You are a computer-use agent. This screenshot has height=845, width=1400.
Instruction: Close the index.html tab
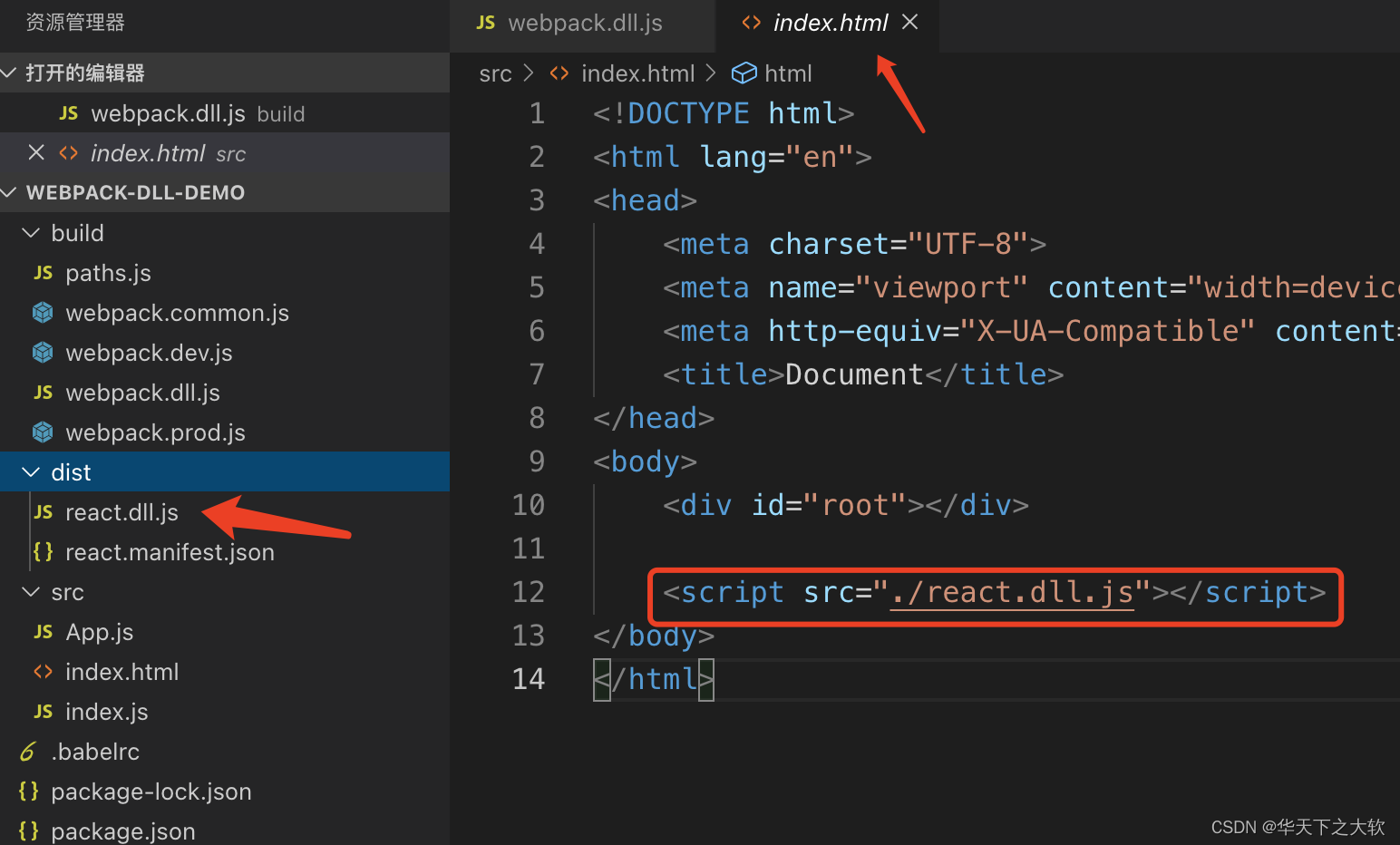tap(910, 23)
